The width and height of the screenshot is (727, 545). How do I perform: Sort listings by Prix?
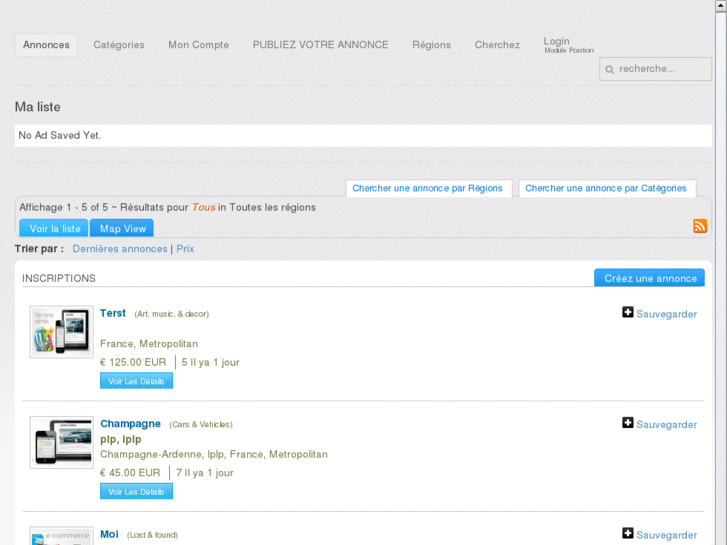[185, 249]
